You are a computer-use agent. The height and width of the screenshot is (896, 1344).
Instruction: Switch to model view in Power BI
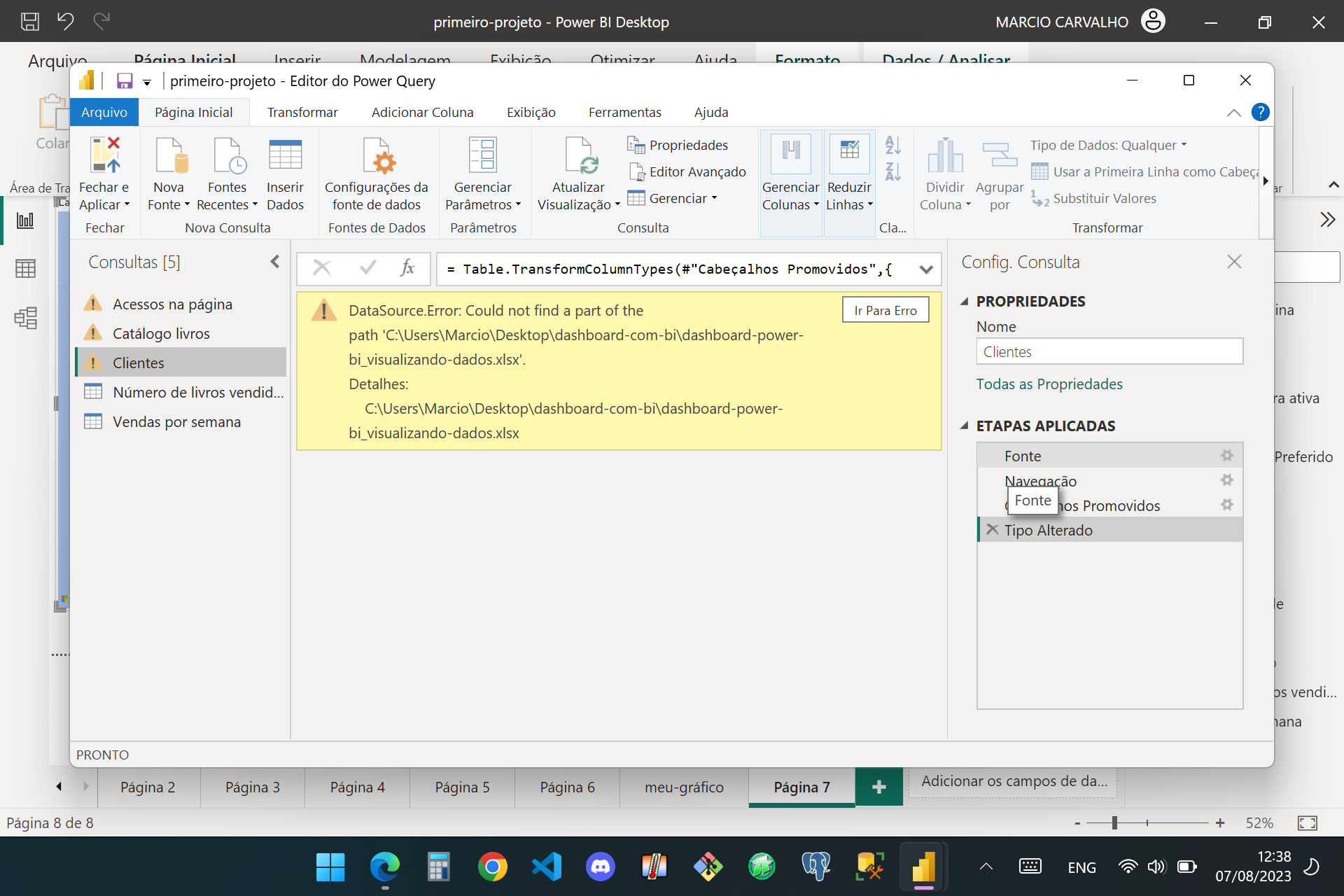click(25, 318)
